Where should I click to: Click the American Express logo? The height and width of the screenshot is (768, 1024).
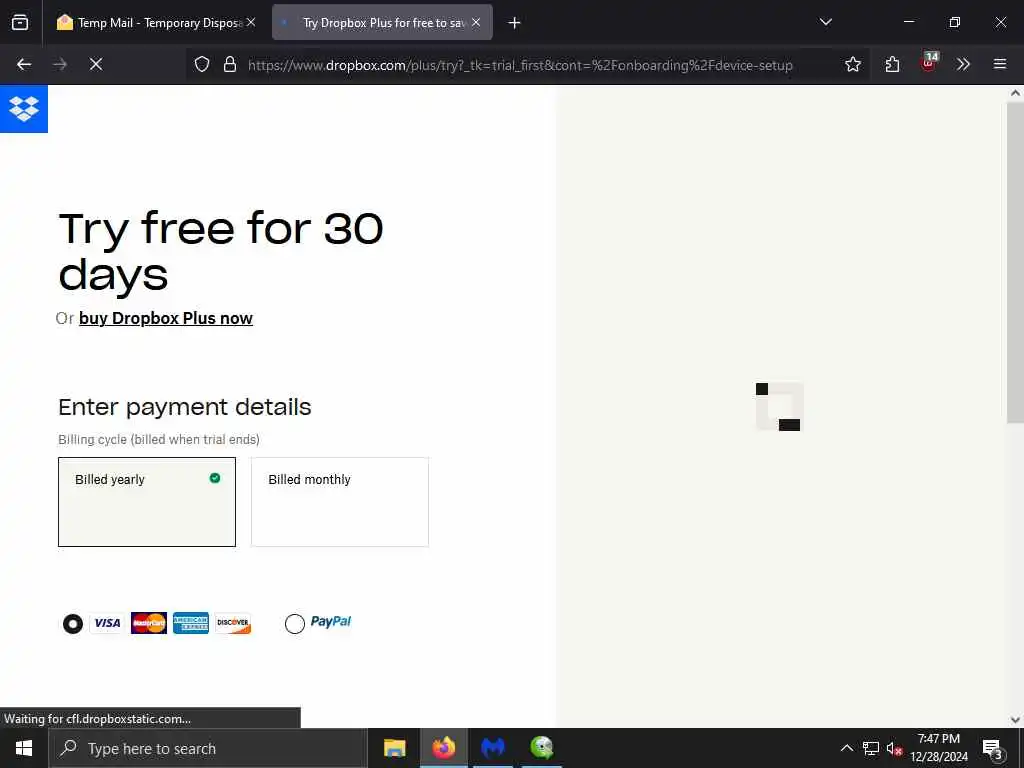point(191,623)
